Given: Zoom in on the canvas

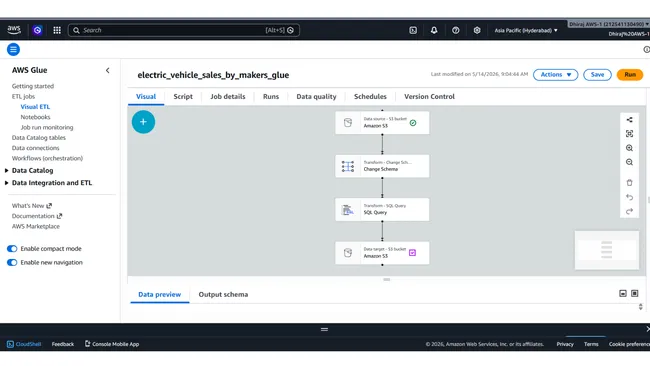Looking at the screenshot, I should tap(629, 148).
